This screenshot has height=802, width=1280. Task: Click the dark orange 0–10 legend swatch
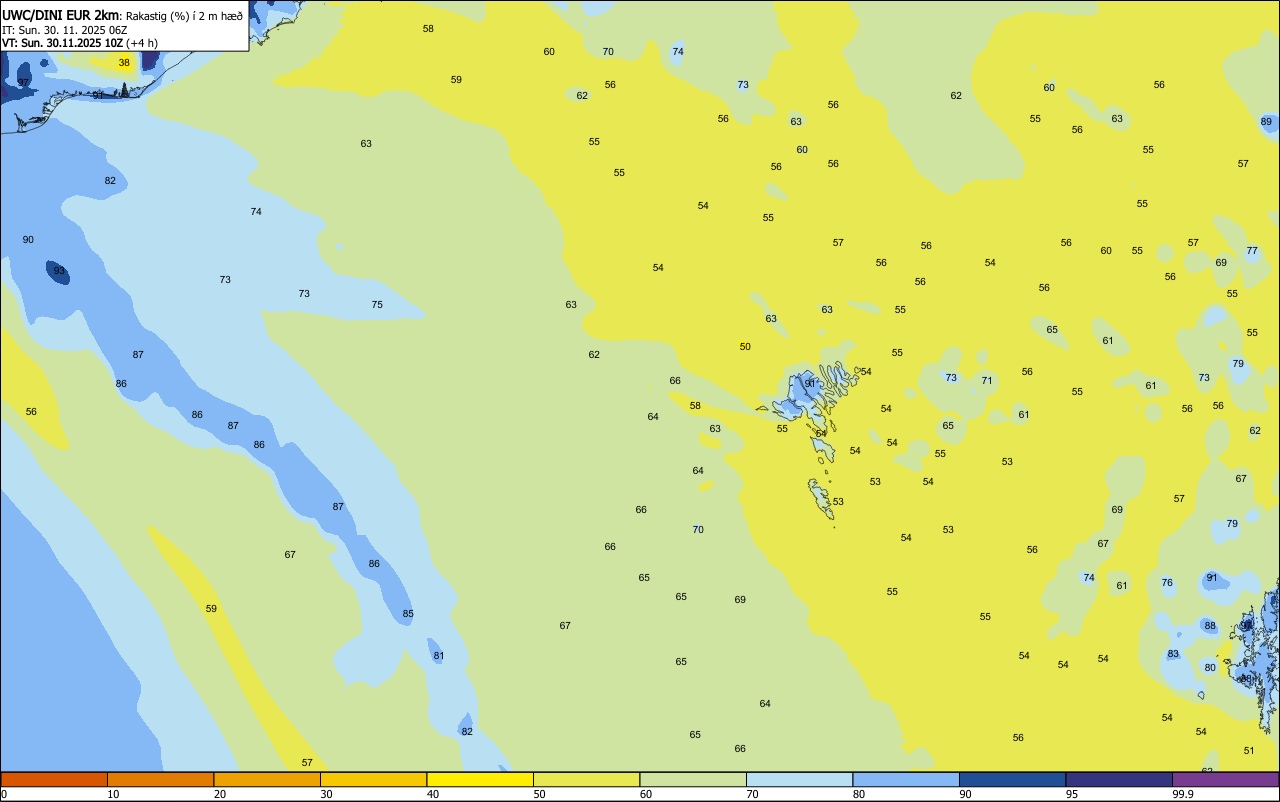point(54,779)
